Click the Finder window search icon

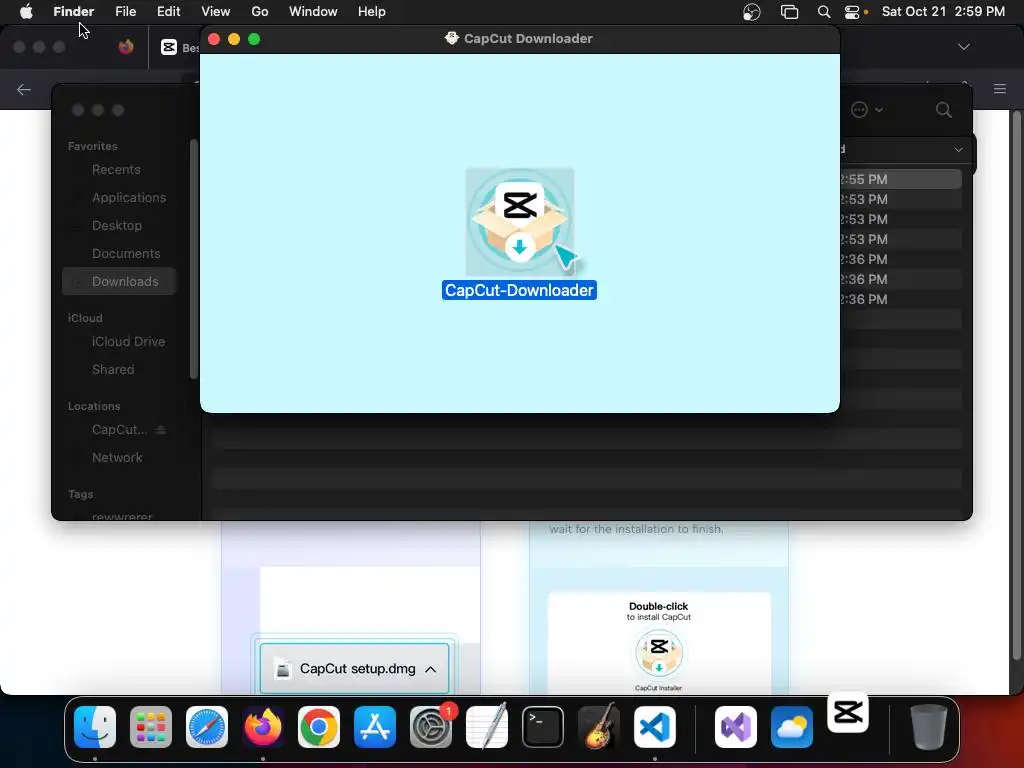tap(944, 110)
